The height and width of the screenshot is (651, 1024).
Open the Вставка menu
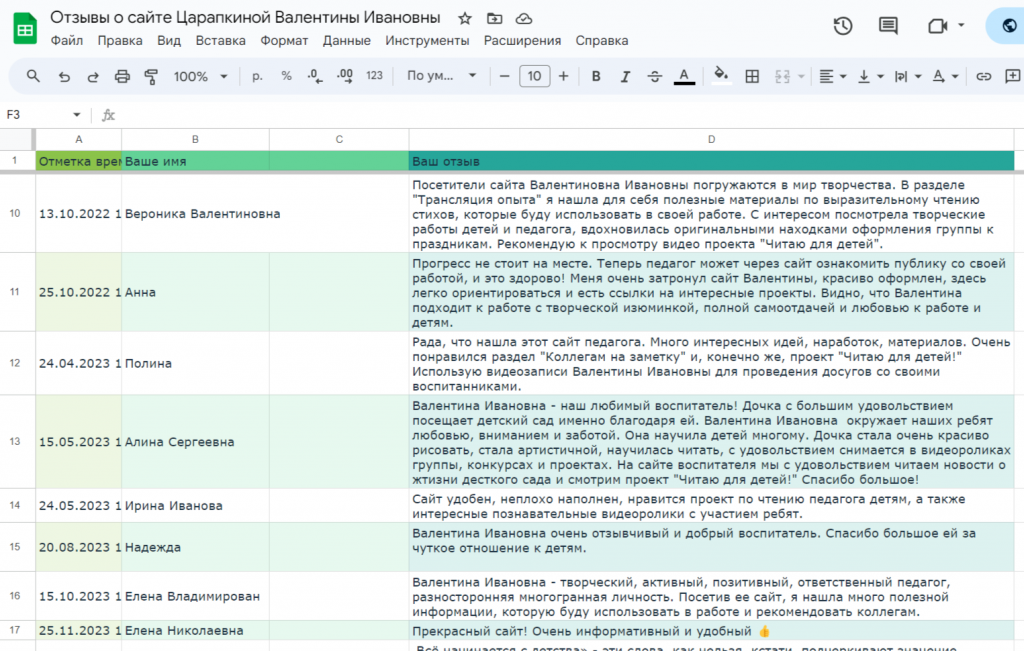point(220,41)
